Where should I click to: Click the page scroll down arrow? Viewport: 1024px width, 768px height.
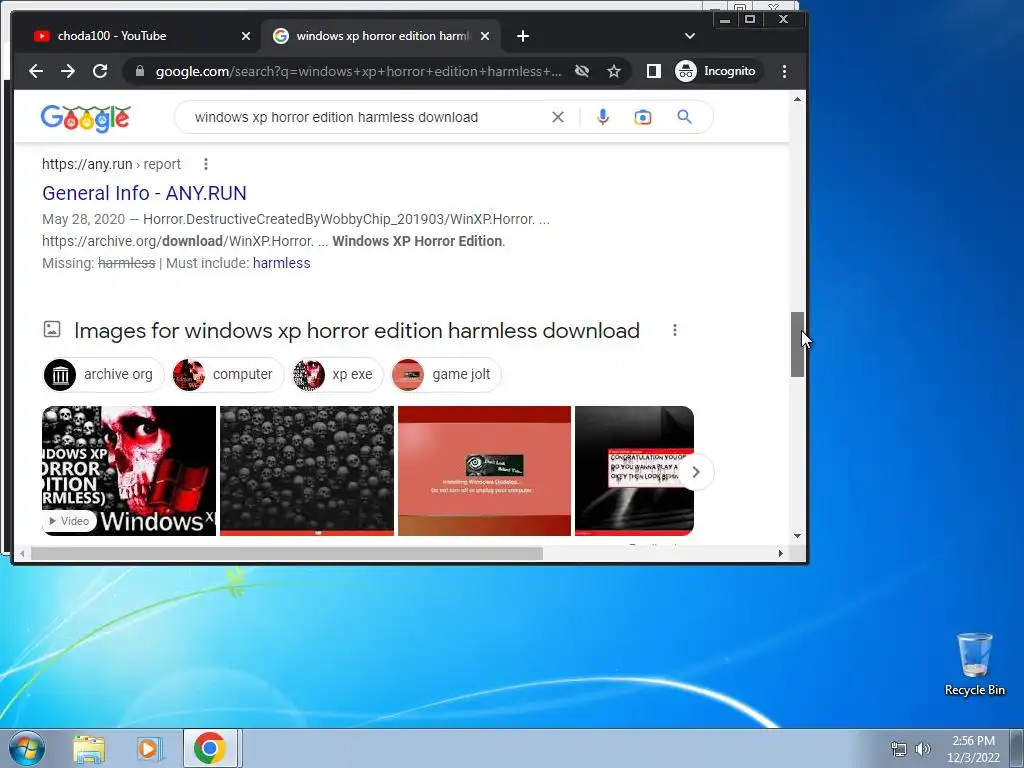click(x=797, y=536)
